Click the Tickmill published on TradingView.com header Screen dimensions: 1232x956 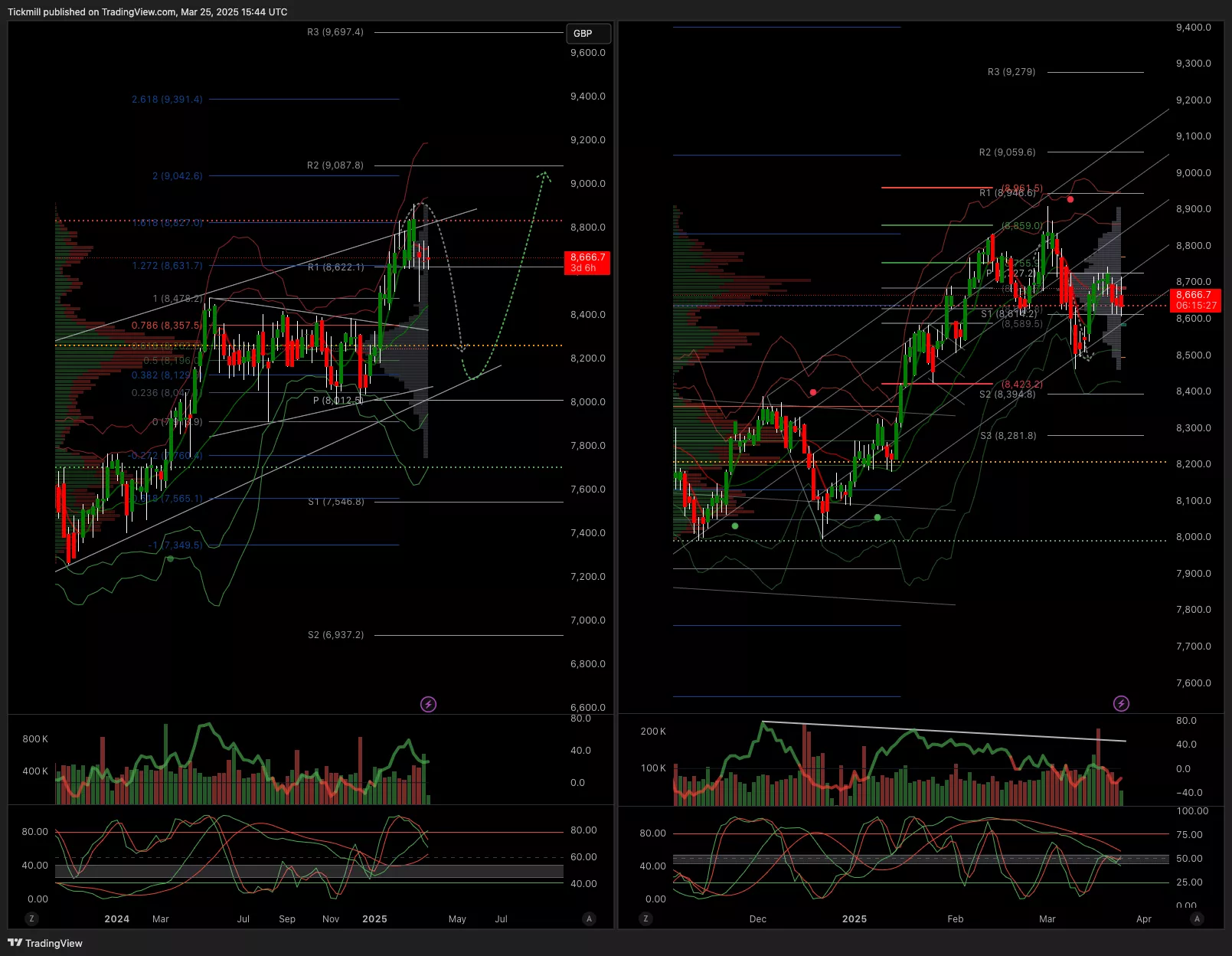pos(148,11)
